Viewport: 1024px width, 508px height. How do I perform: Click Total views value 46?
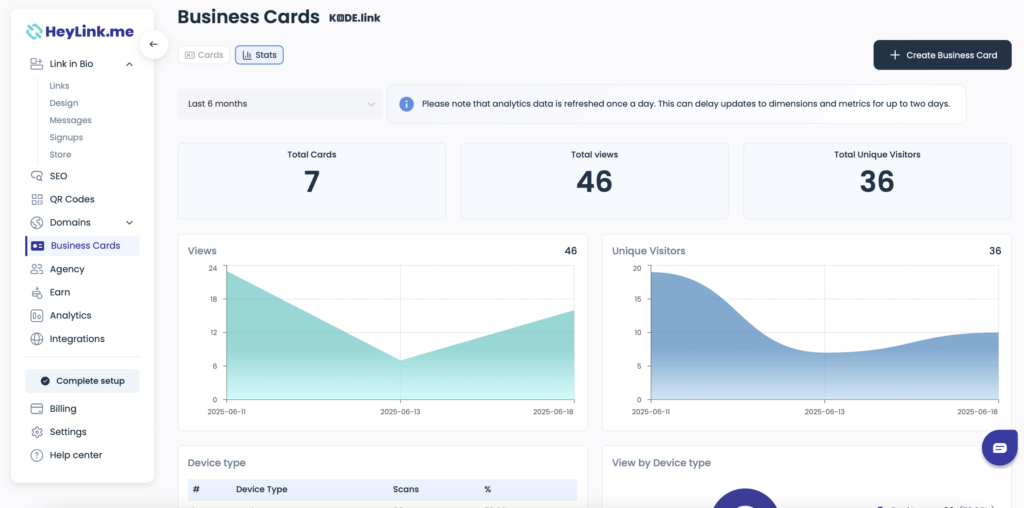(594, 182)
